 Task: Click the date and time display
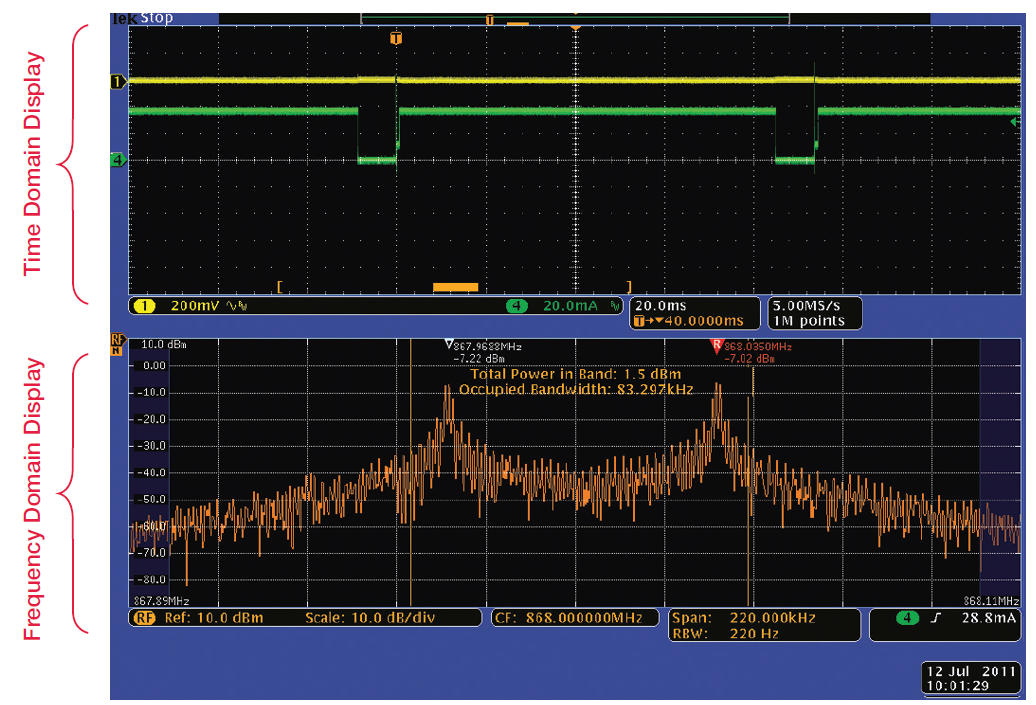click(969, 678)
